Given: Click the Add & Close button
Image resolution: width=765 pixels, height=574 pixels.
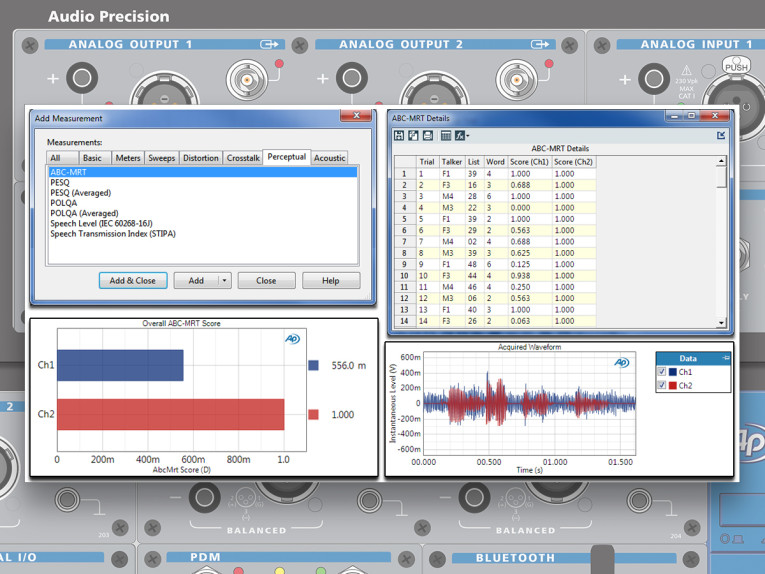Looking at the screenshot, I should (133, 280).
